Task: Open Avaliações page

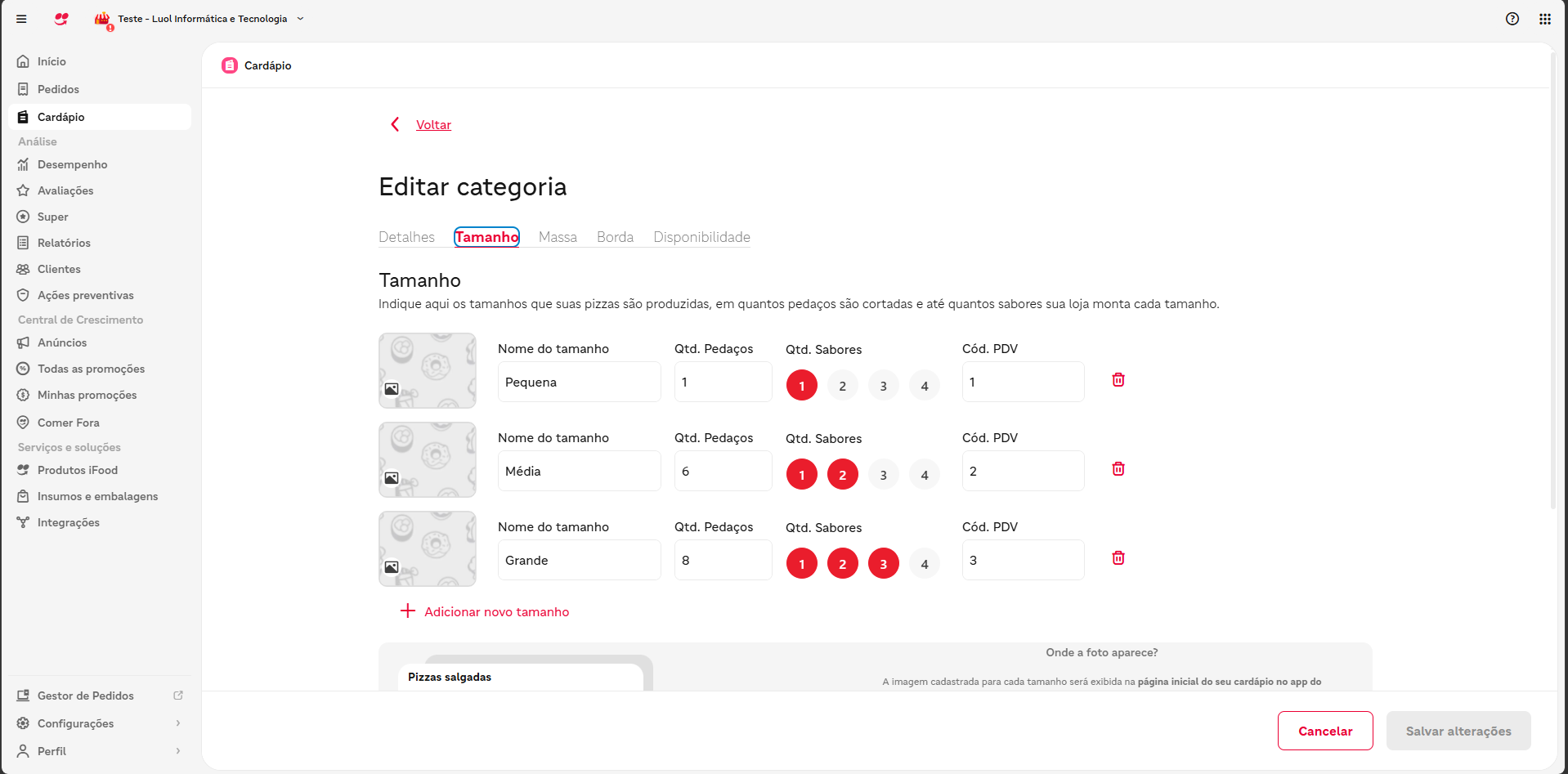Action: [x=100, y=190]
